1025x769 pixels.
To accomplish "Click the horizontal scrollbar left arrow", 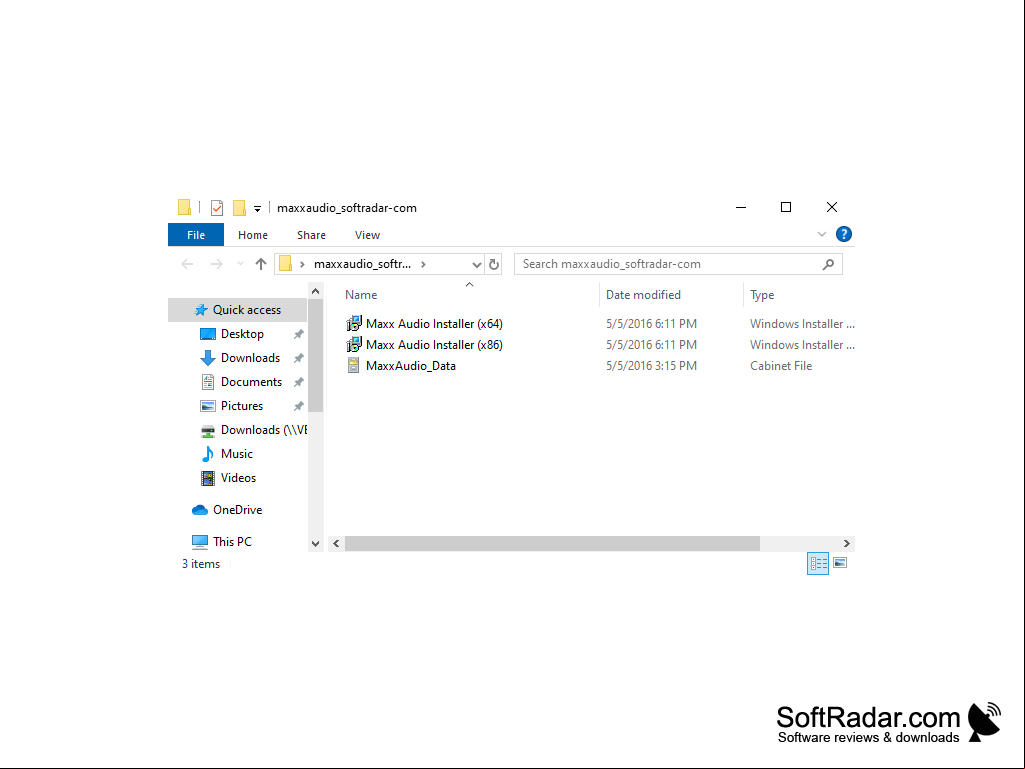I will (x=336, y=543).
